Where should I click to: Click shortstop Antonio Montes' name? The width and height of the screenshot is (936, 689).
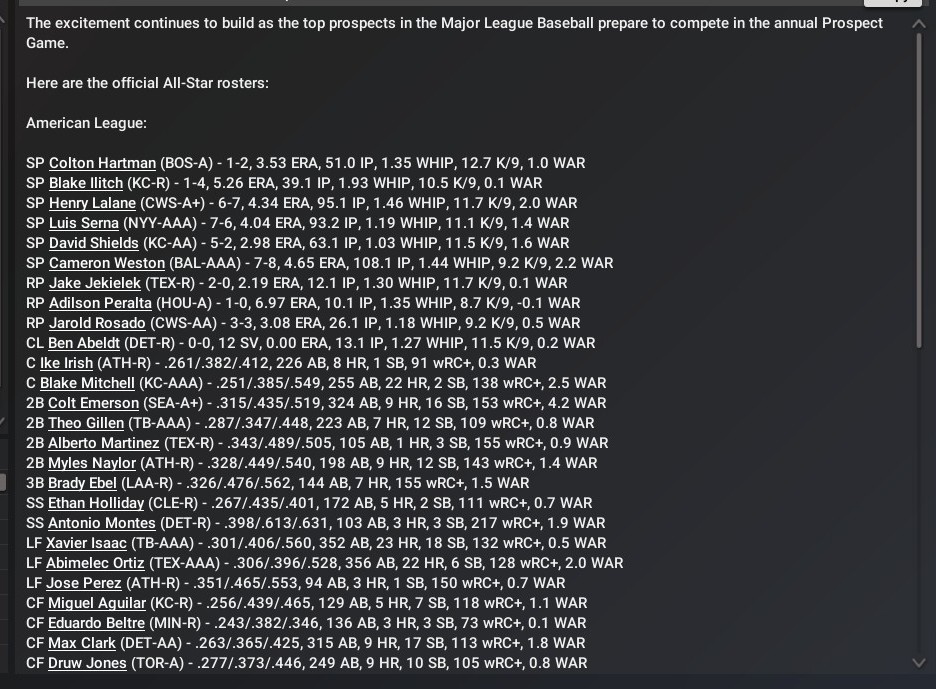102,523
